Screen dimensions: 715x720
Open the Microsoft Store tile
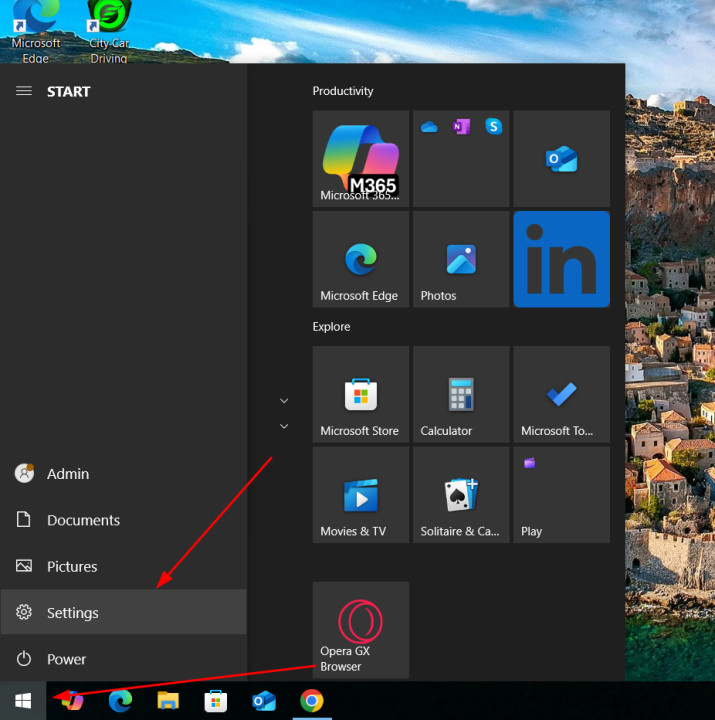[x=360, y=394]
